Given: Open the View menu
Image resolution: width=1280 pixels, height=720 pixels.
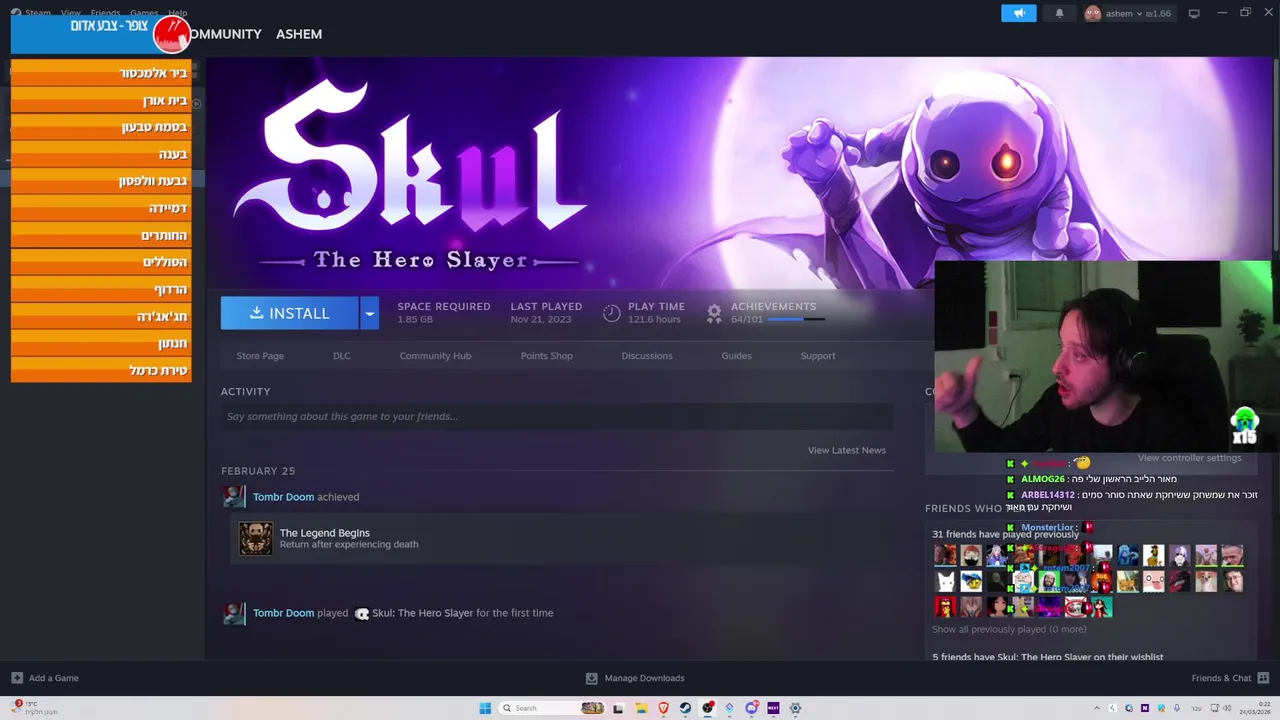Looking at the screenshot, I should tap(70, 13).
